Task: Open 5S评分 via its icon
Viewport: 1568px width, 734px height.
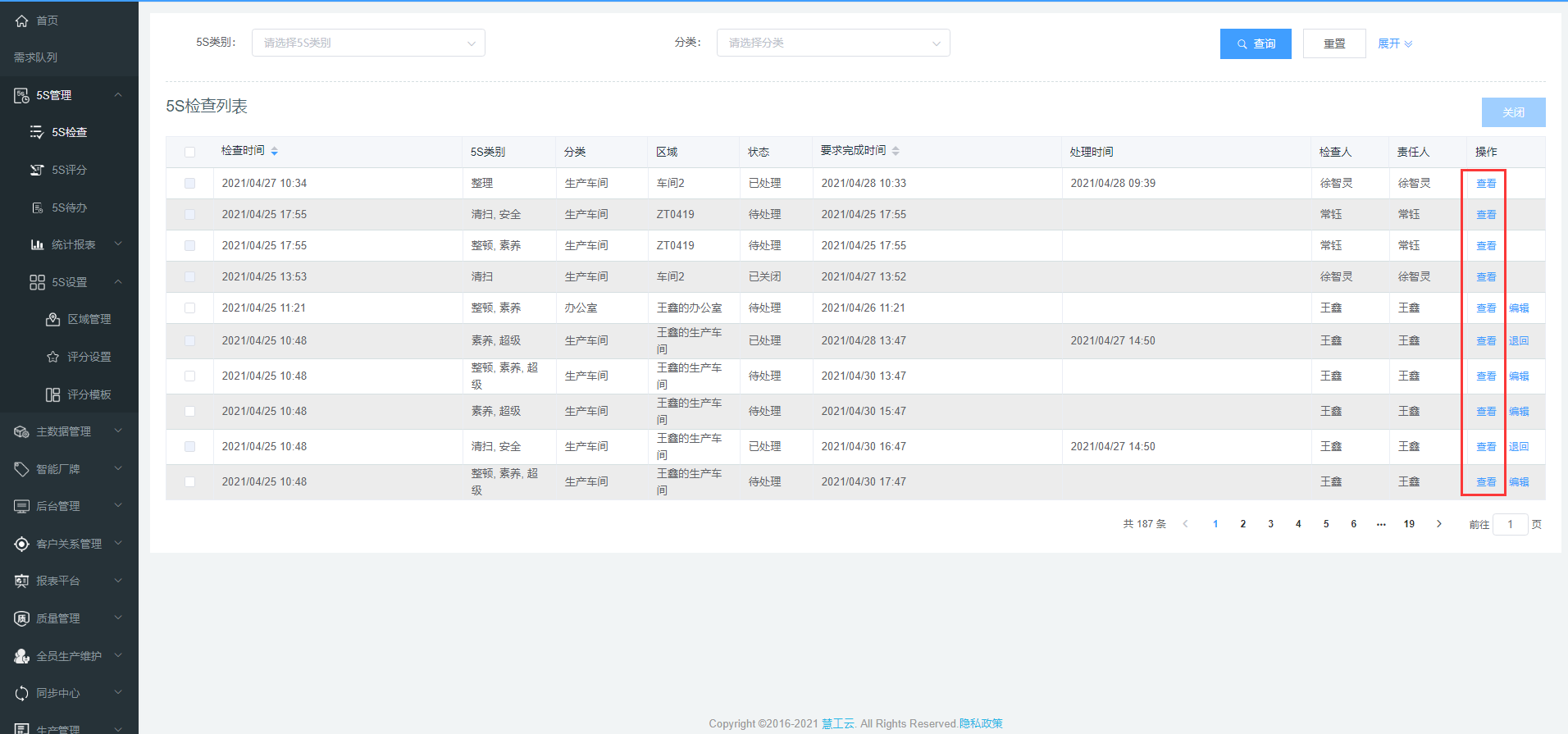Action: point(37,170)
